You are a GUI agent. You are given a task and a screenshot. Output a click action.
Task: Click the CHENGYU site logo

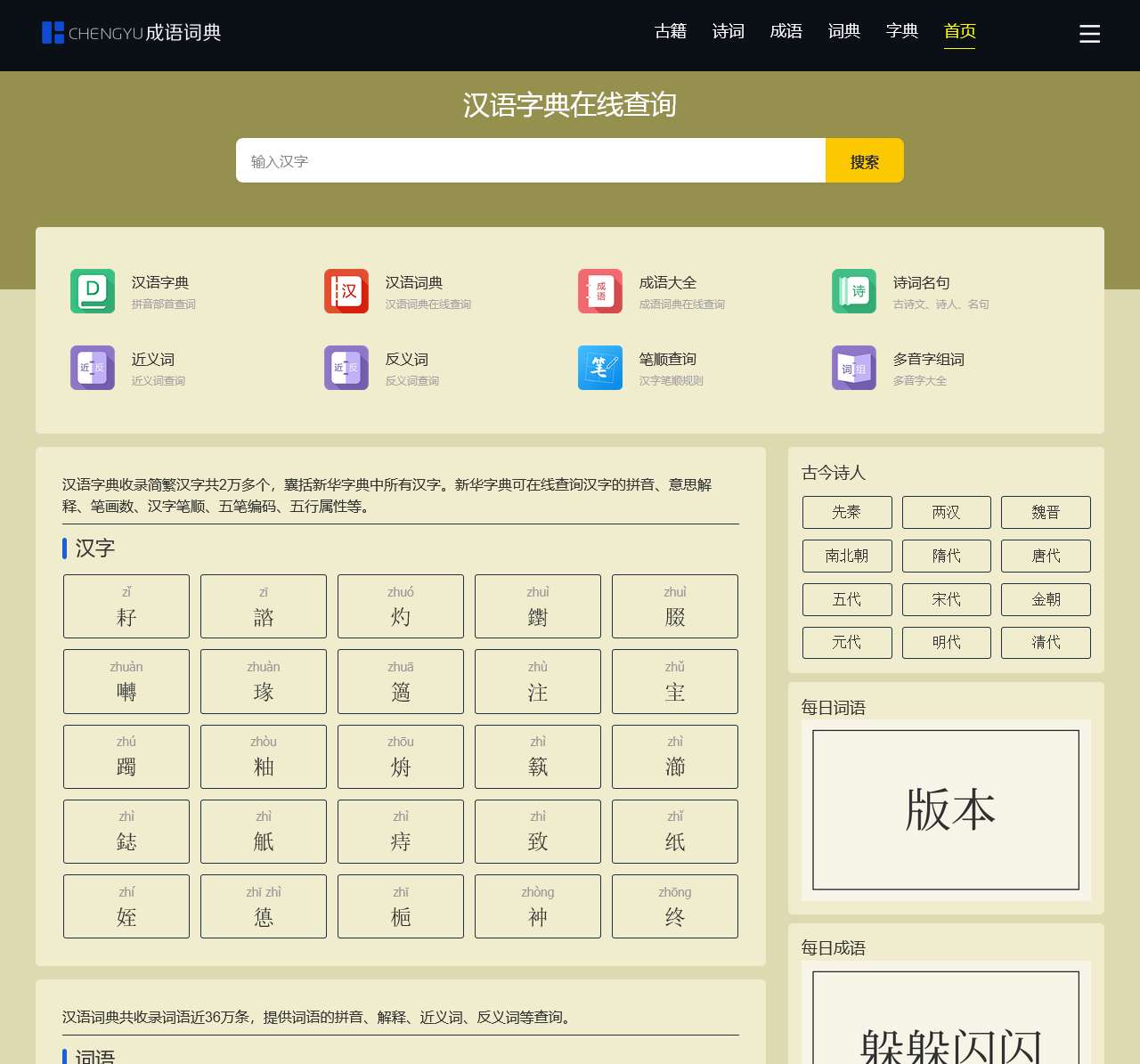(131, 33)
